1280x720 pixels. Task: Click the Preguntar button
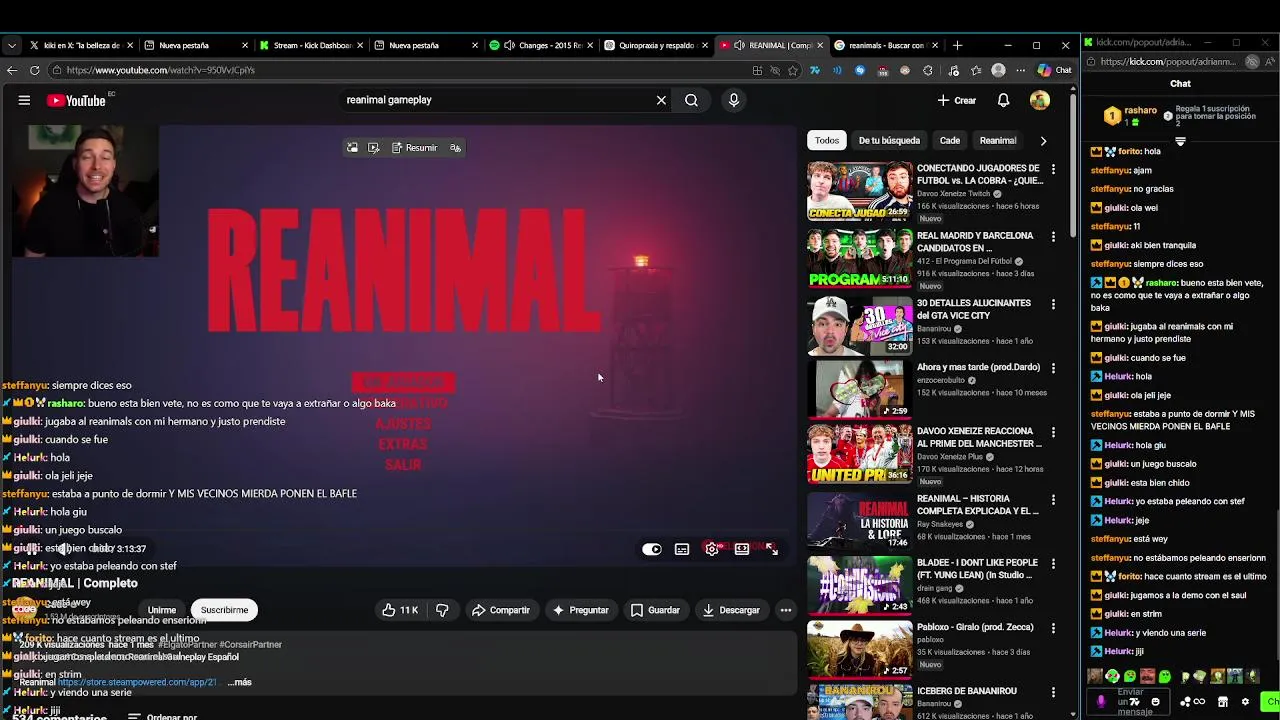pos(581,610)
